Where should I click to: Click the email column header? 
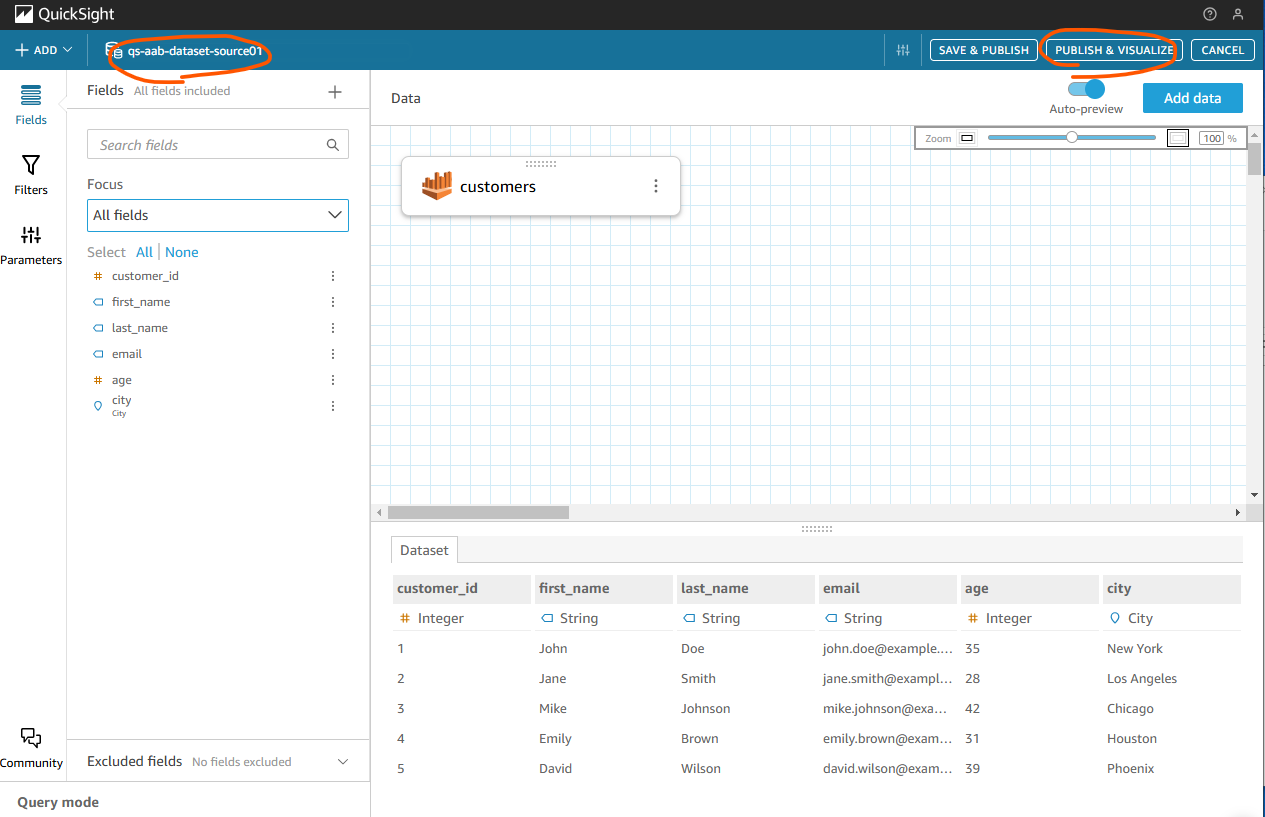tap(888, 588)
